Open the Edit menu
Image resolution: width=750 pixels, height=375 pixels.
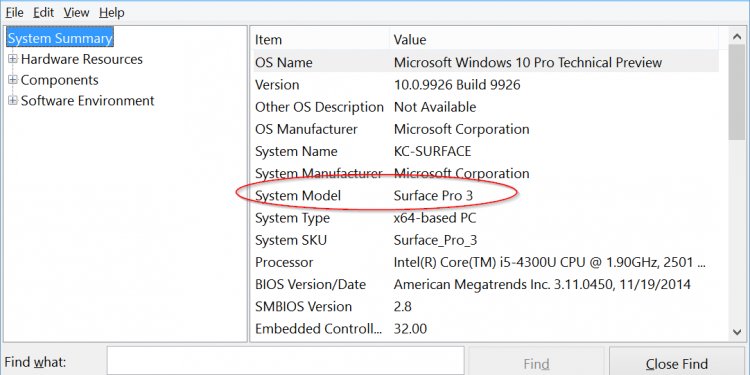point(44,12)
